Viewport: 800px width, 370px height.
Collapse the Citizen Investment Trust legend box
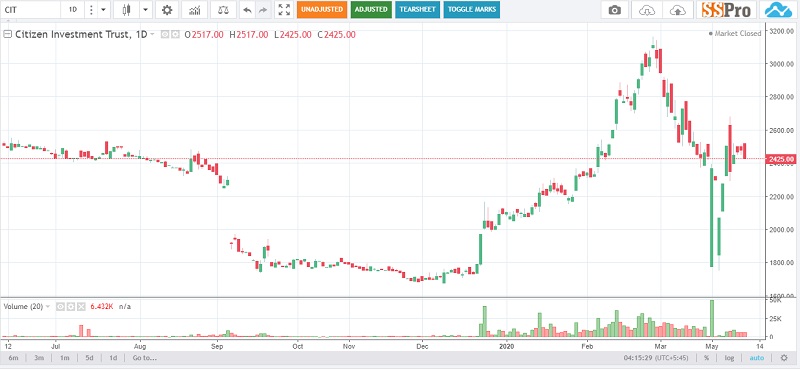8,35
